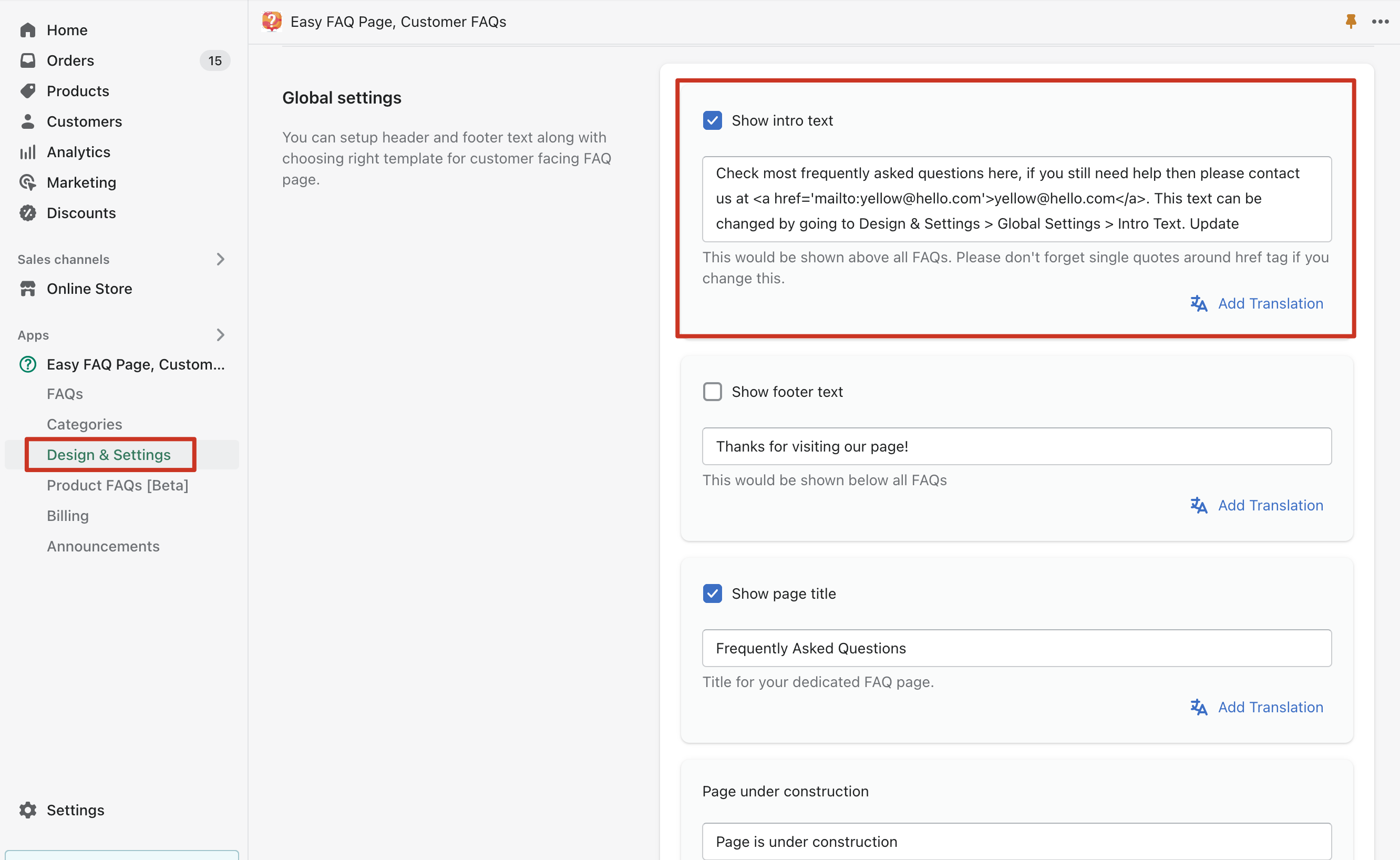Click the Settings gear icon
The image size is (1400, 860).
tap(27, 810)
